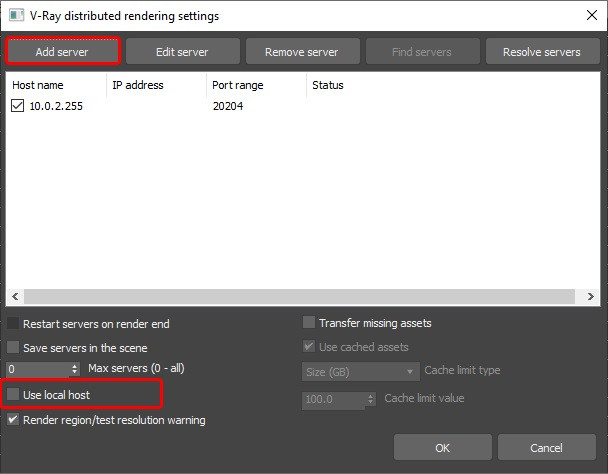Click the 20204 port range cell
608x474 pixels.
point(228,106)
